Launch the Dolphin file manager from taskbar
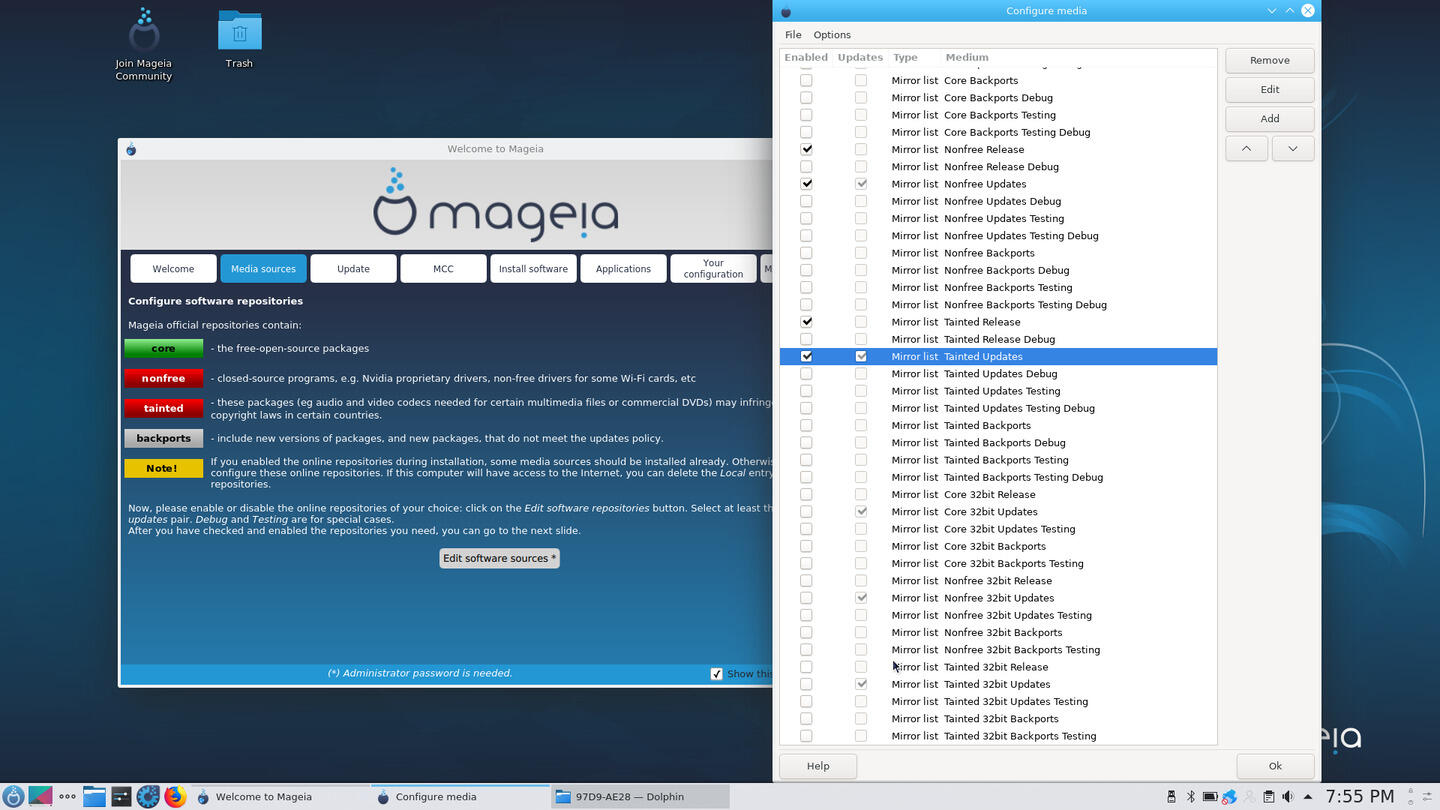1440x810 pixels. click(x=94, y=797)
